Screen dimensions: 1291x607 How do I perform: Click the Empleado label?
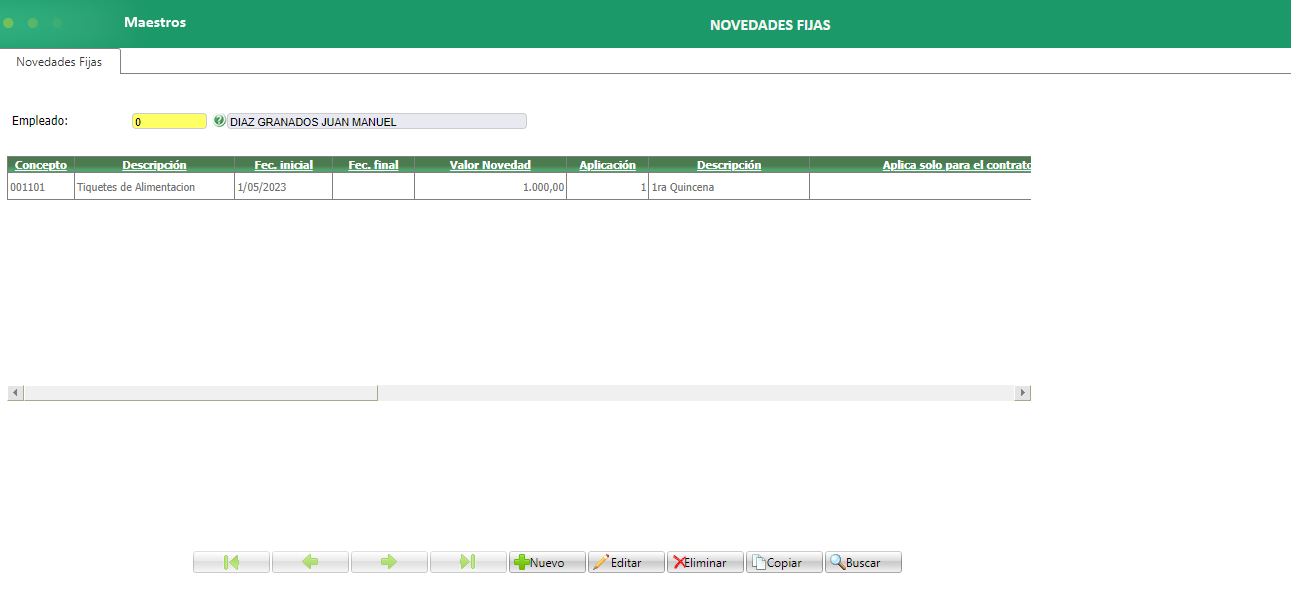point(40,120)
